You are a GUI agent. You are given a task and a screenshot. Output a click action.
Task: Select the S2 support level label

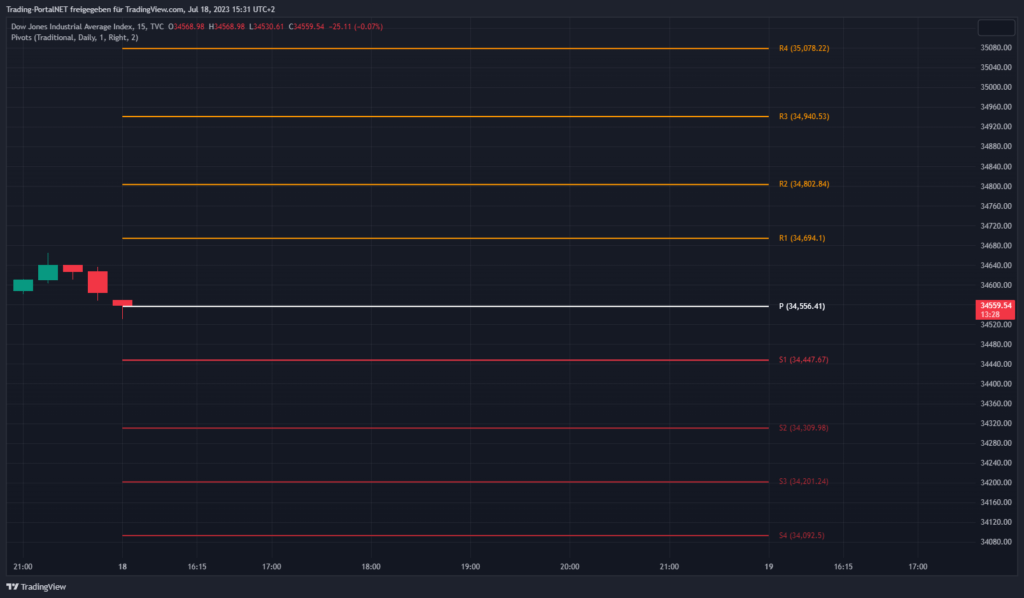[x=803, y=428]
